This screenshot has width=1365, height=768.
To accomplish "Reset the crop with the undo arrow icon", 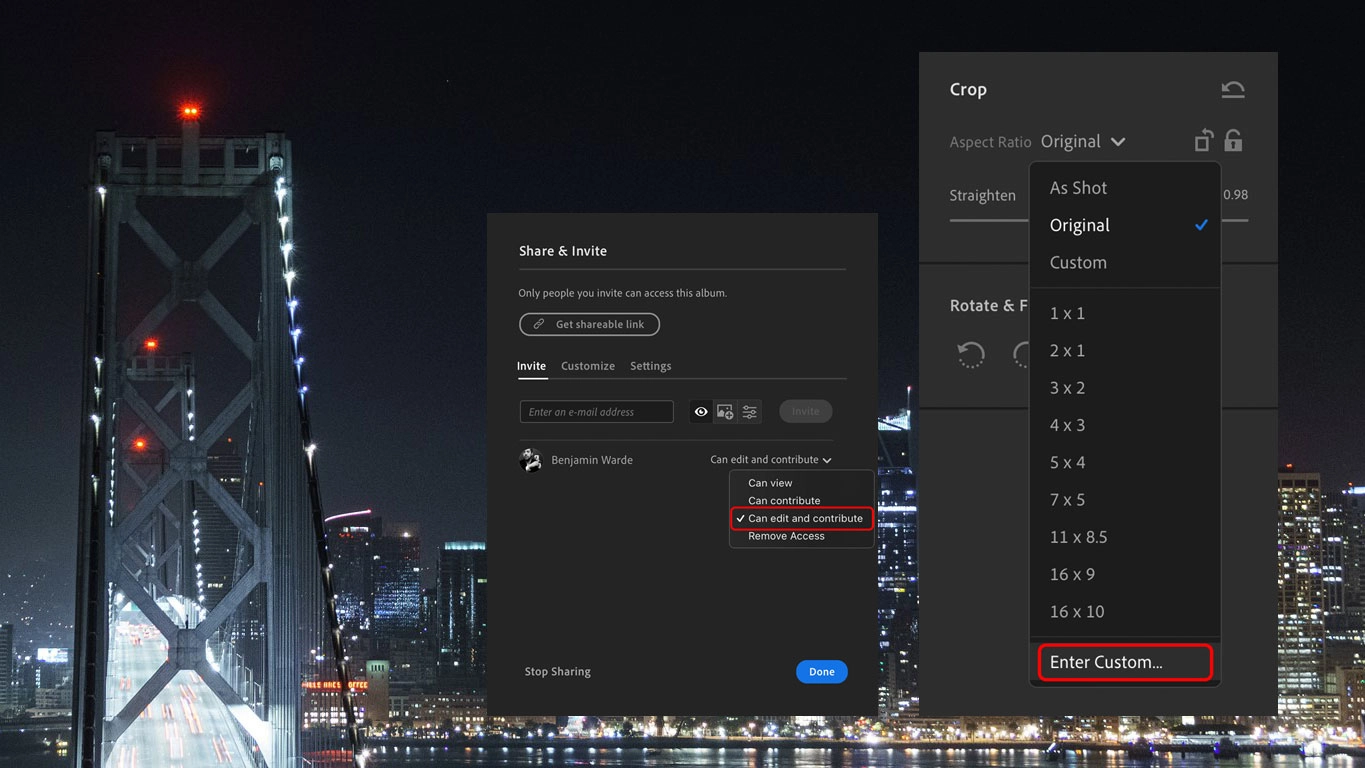I will (1233, 90).
